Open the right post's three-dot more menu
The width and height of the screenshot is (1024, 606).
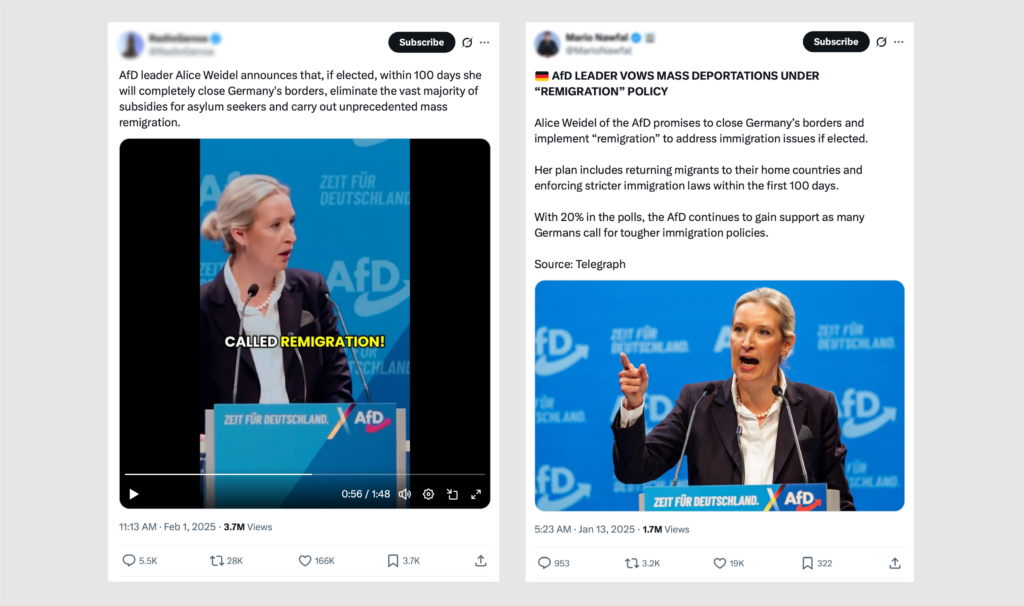tap(899, 42)
